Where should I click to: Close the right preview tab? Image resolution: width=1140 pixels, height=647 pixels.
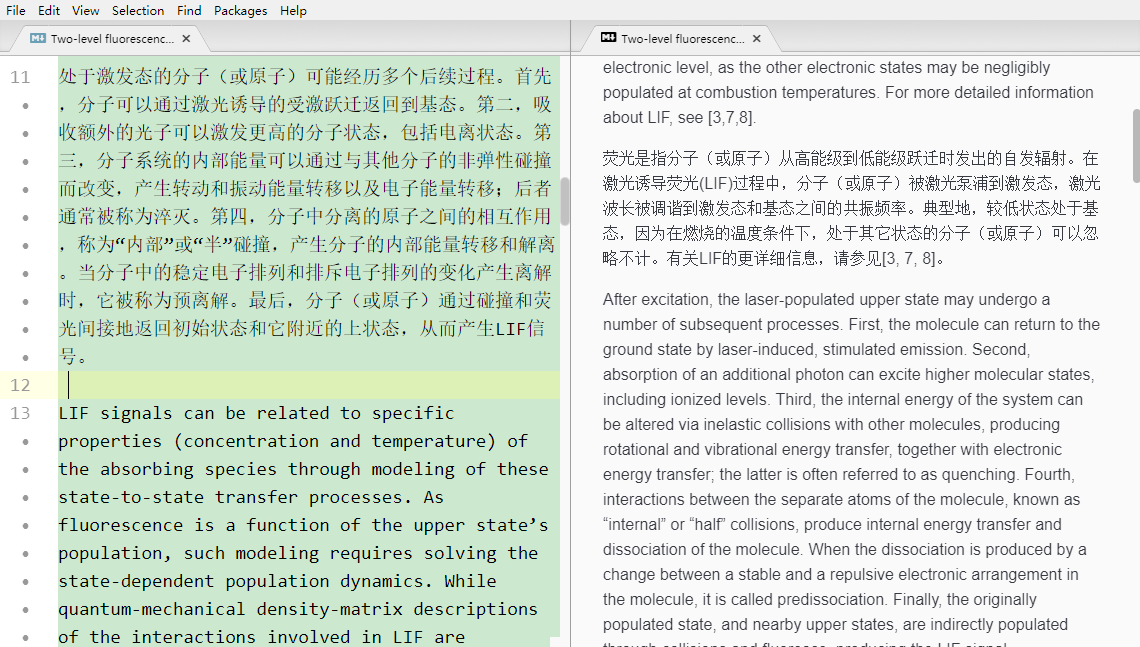tap(757, 39)
